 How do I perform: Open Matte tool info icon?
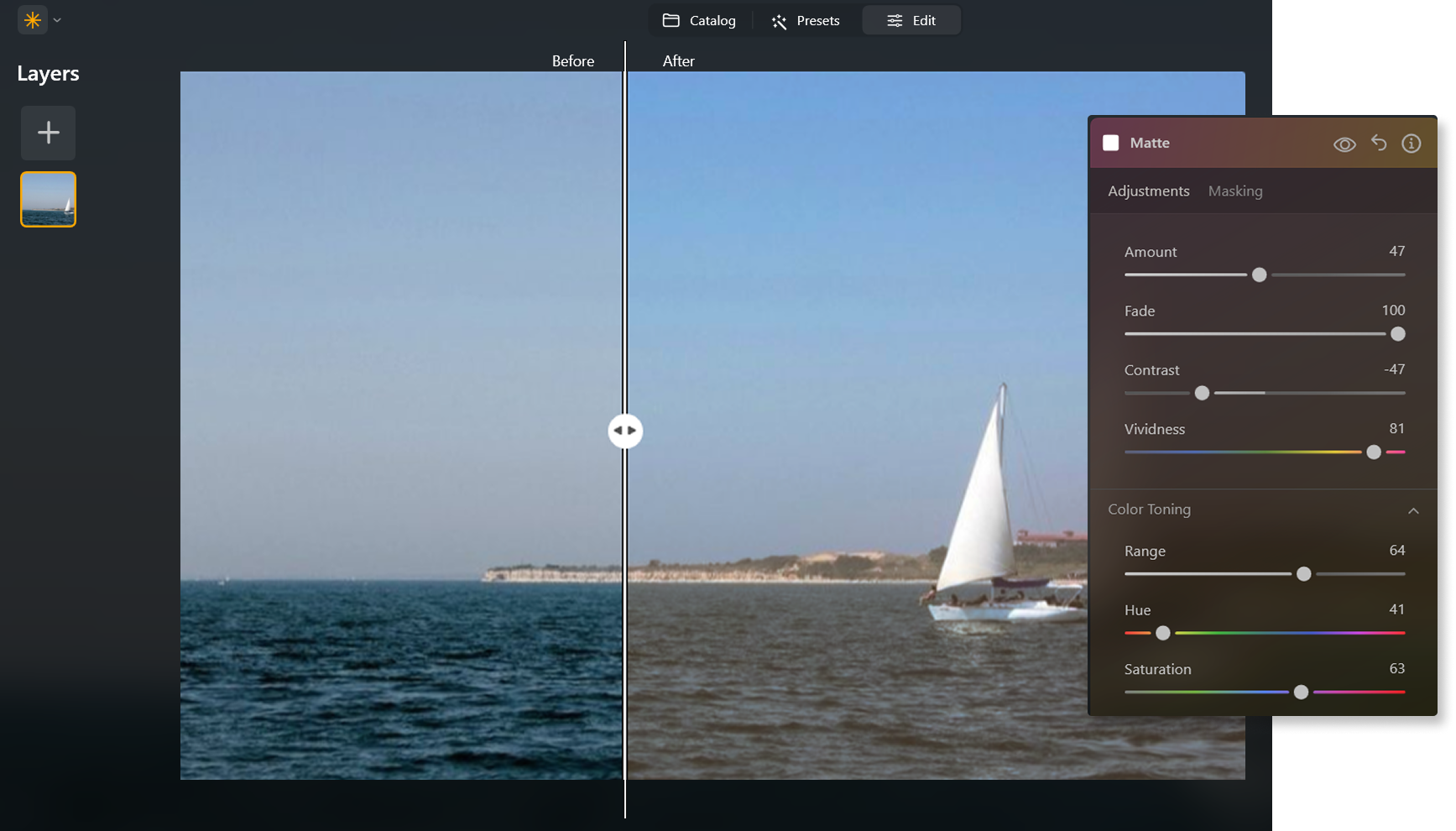tap(1412, 144)
